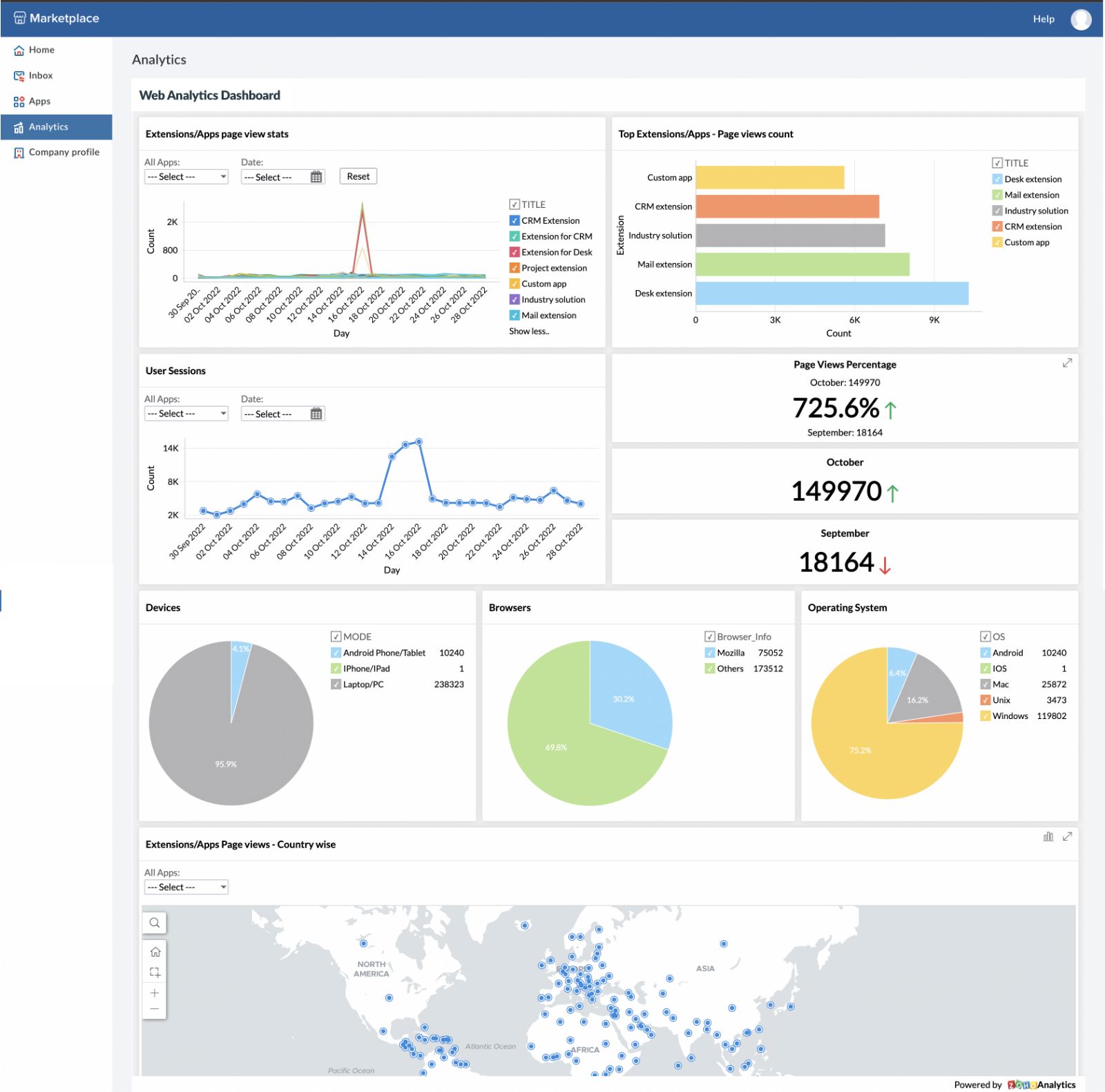Viewport: 1105px width, 1092px height.
Task: Open calendar picker in User Sessions
Action: [316, 414]
